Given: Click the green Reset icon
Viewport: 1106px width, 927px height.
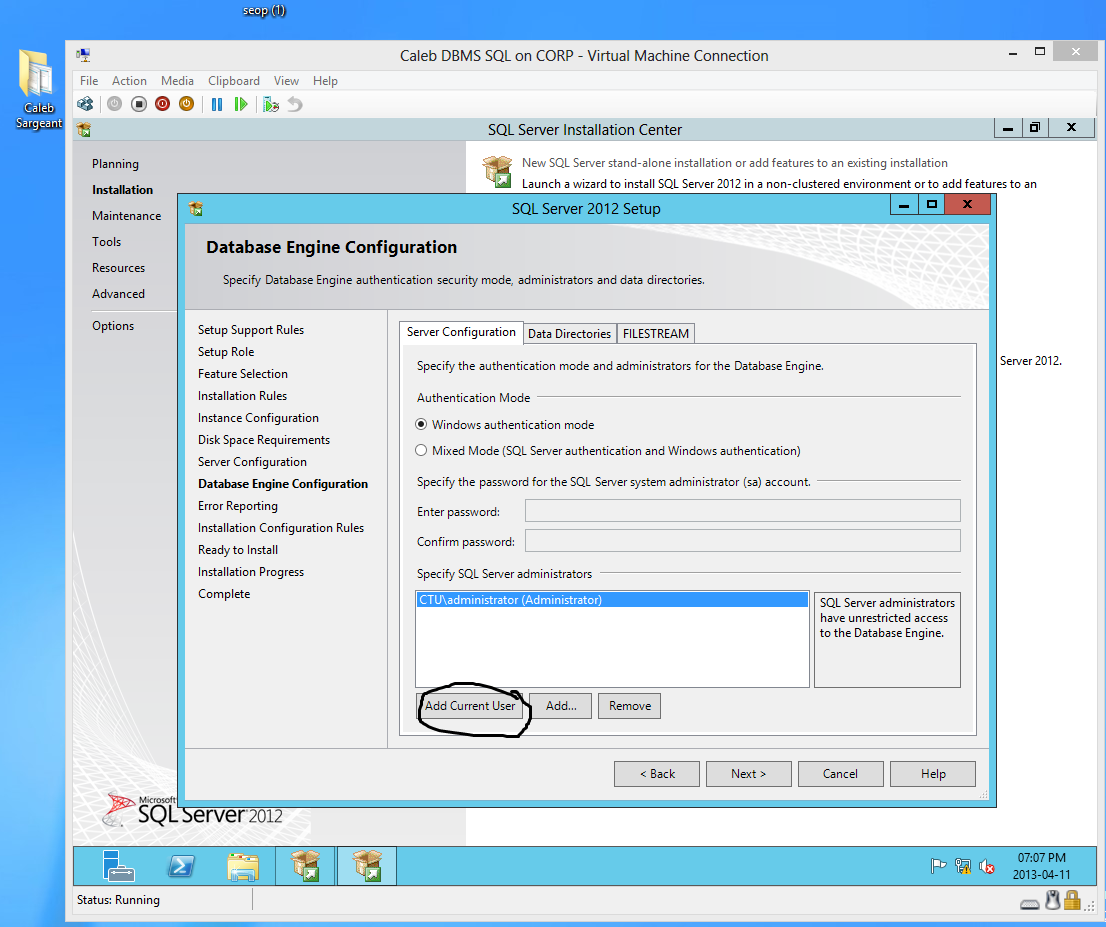Looking at the screenshot, I should (x=241, y=104).
